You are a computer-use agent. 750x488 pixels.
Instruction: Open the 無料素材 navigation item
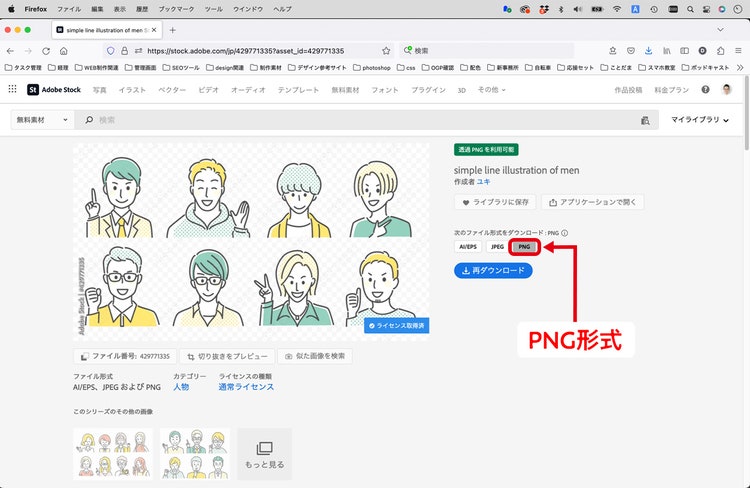tap(345, 90)
